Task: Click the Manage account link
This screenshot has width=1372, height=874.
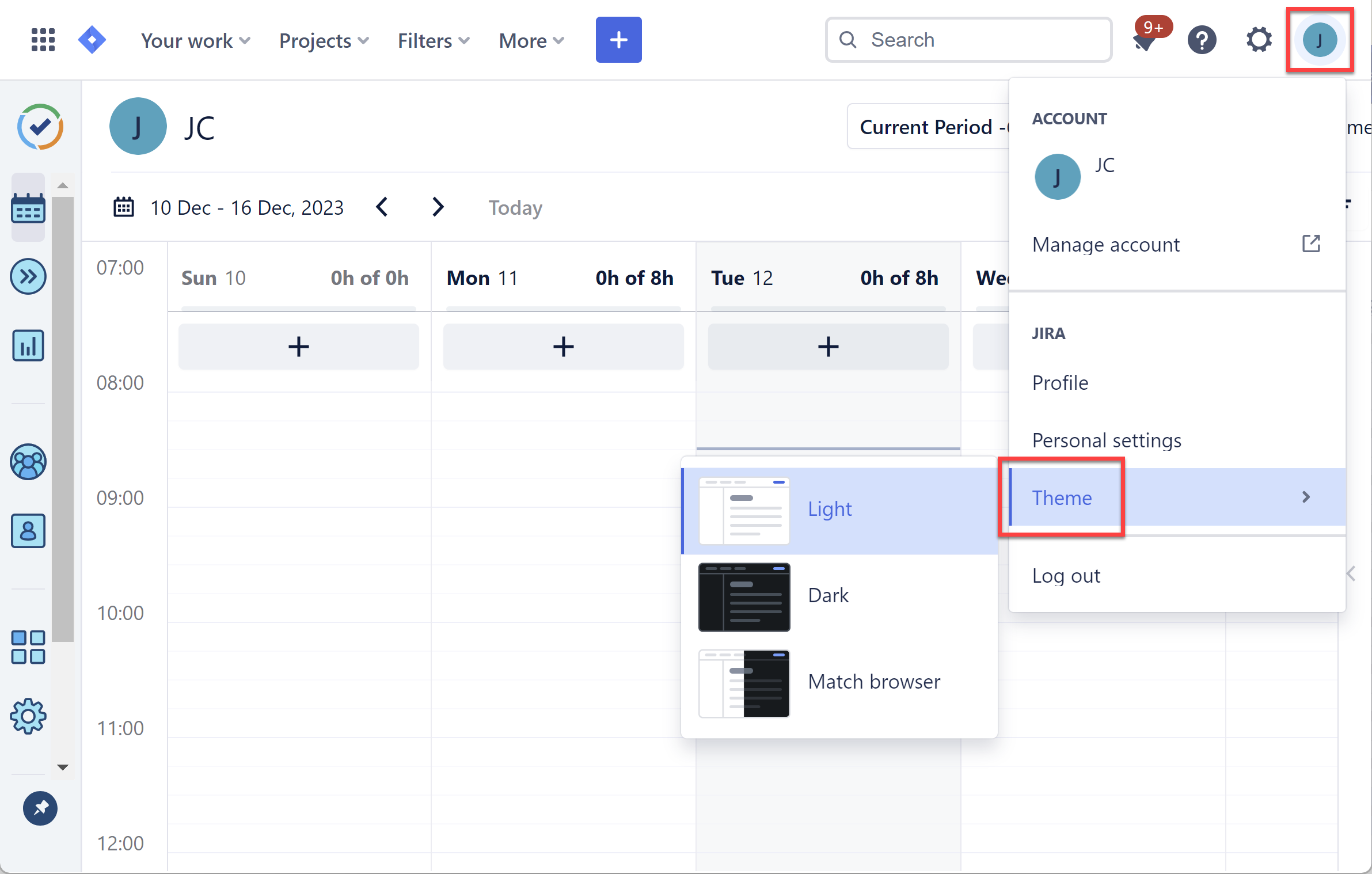Action: tap(1106, 244)
